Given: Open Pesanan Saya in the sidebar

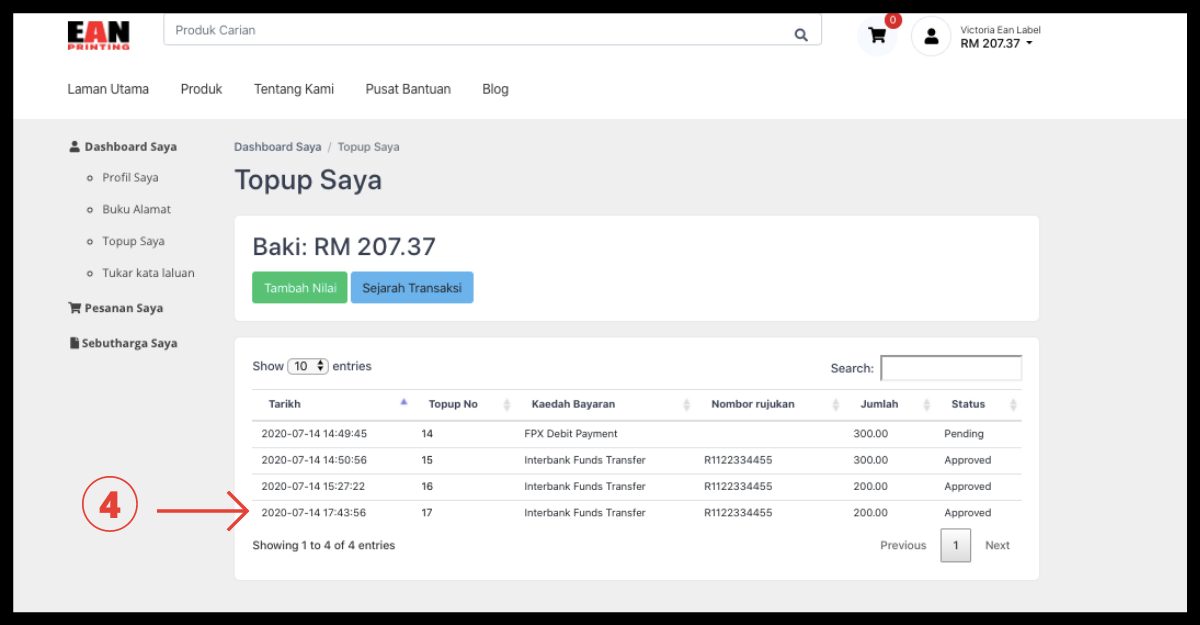Looking at the screenshot, I should [x=123, y=308].
